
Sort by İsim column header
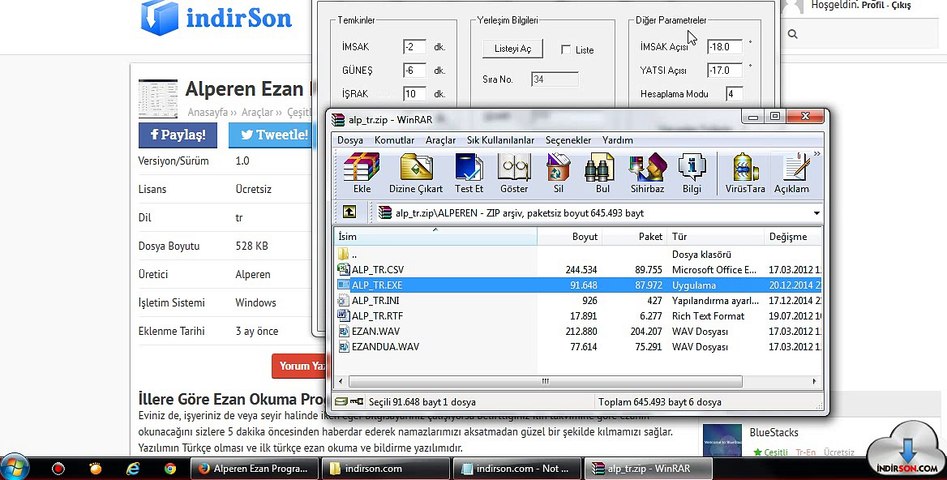click(435, 237)
